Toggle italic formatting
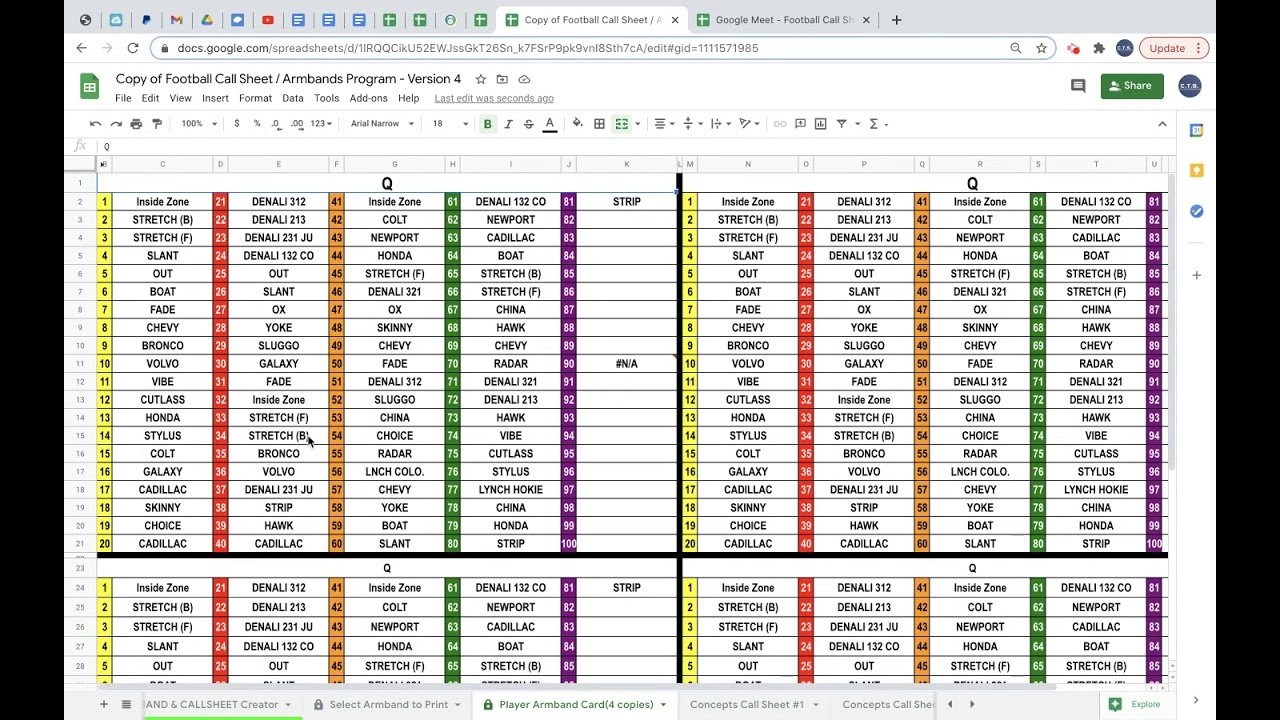Viewport: 1280px width, 720px height. (509, 123)
